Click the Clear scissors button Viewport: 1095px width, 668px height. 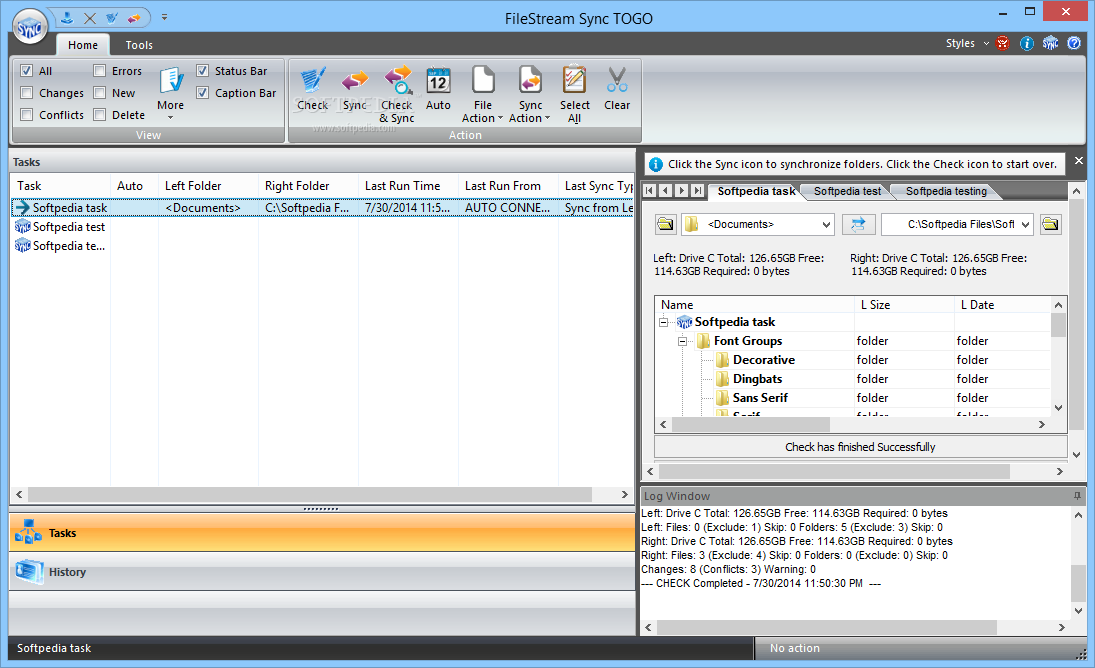(x=617, y=89)
